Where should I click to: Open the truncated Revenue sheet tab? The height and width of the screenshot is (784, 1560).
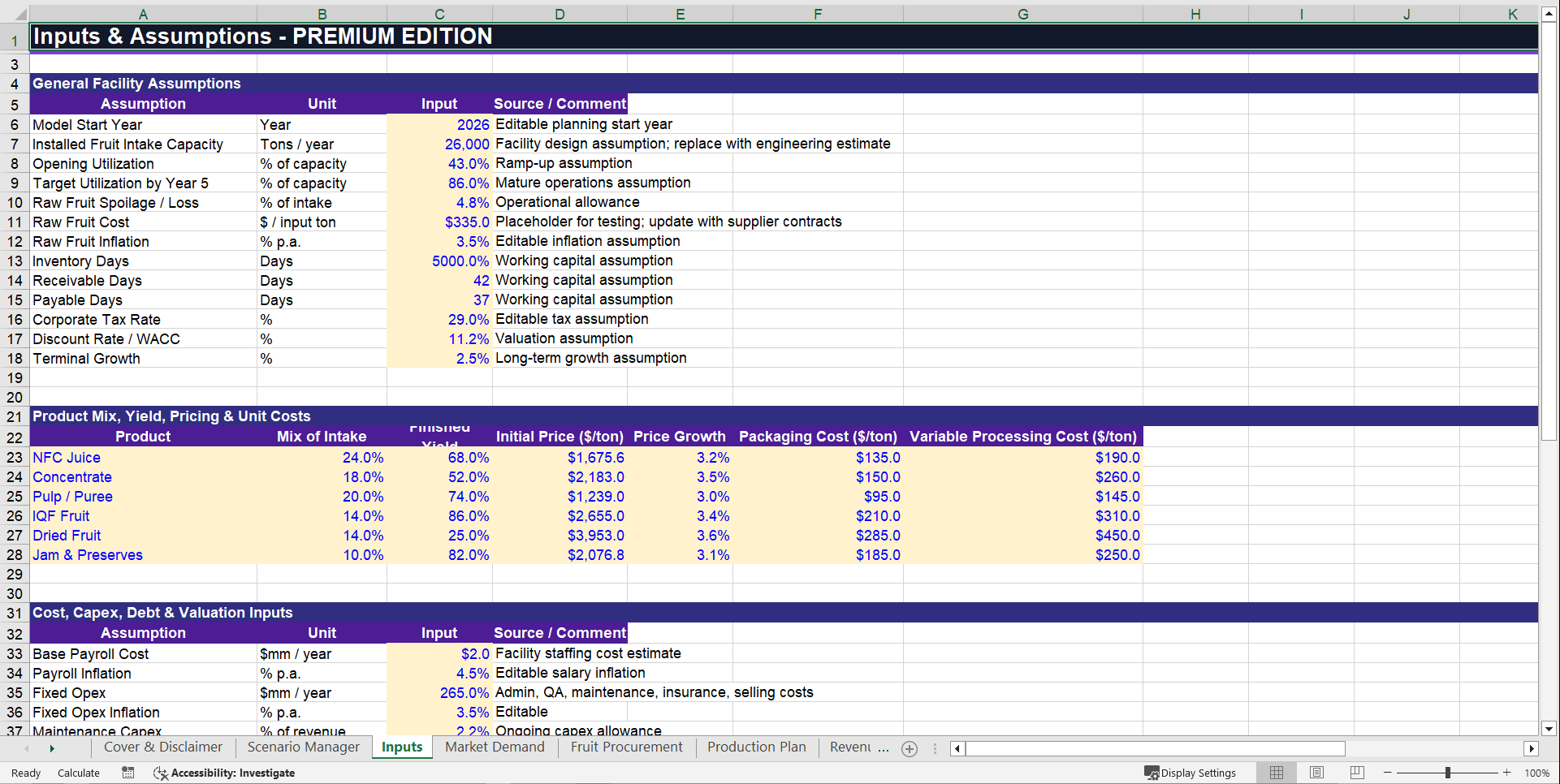click(x=850, y=747)
